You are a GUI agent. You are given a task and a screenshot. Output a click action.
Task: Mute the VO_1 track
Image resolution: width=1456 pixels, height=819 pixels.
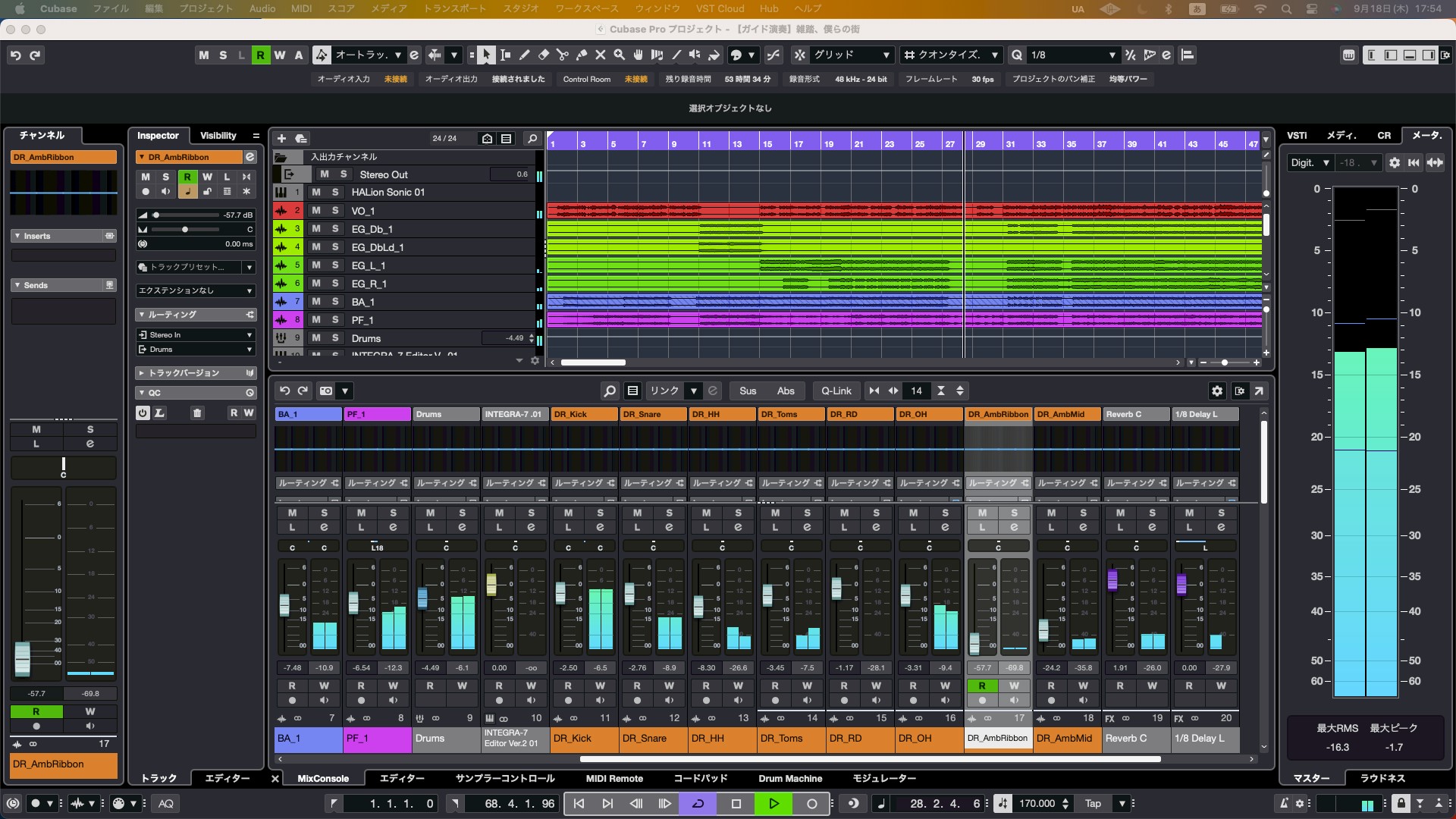point(316,211)
